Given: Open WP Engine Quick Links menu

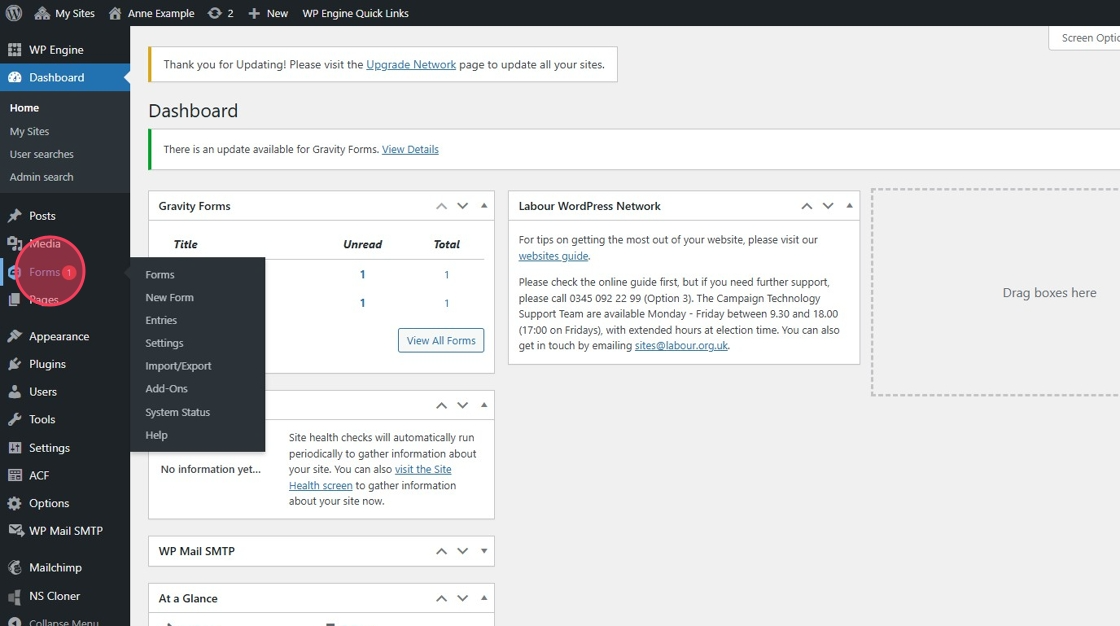Looking at the screenshot, I should pyautogui.click(x=355, y=13).
